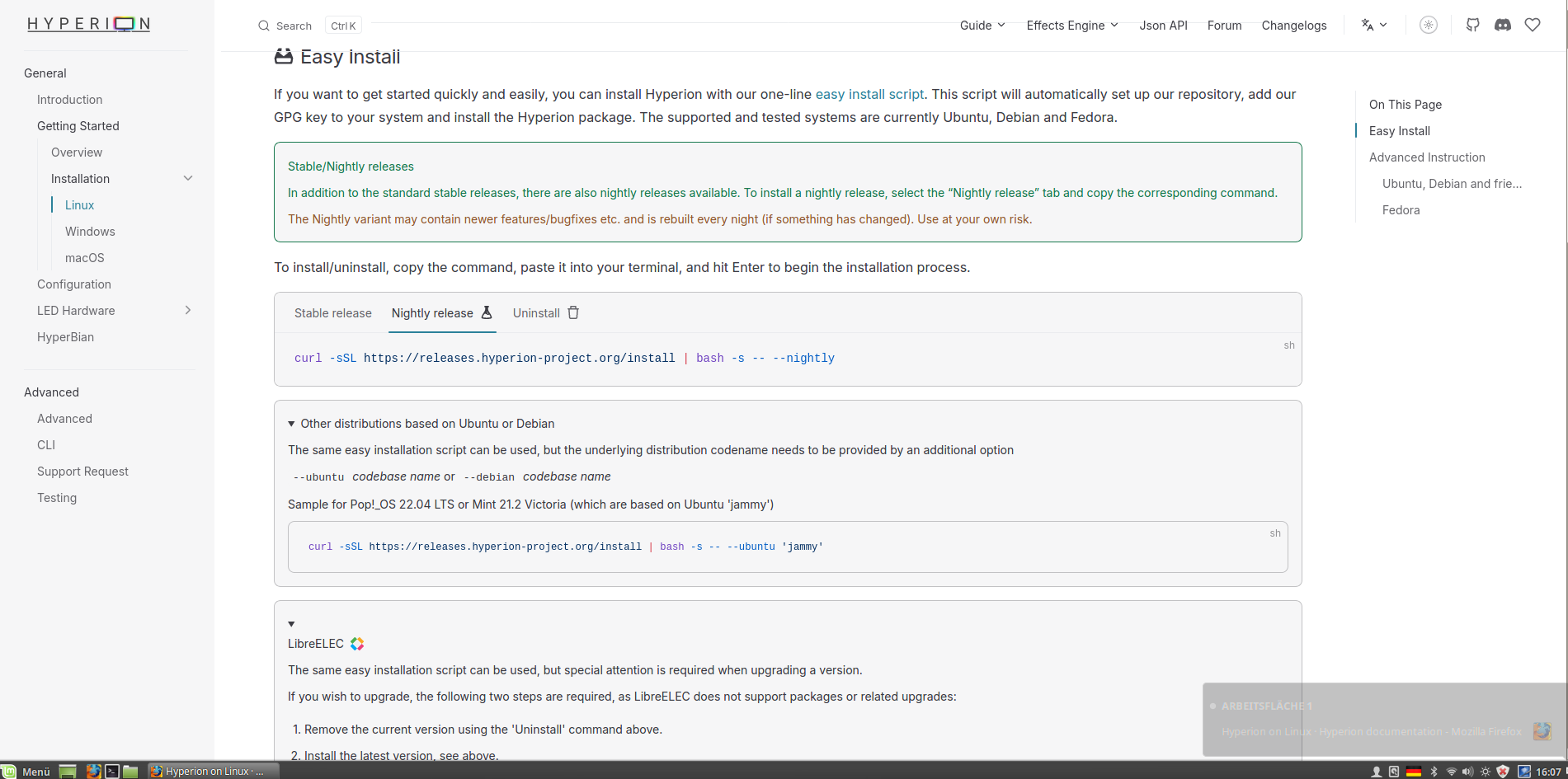Go to Hyperion logo home page
The width and height of the screenshot is (1568, 779).
(89, 24)
